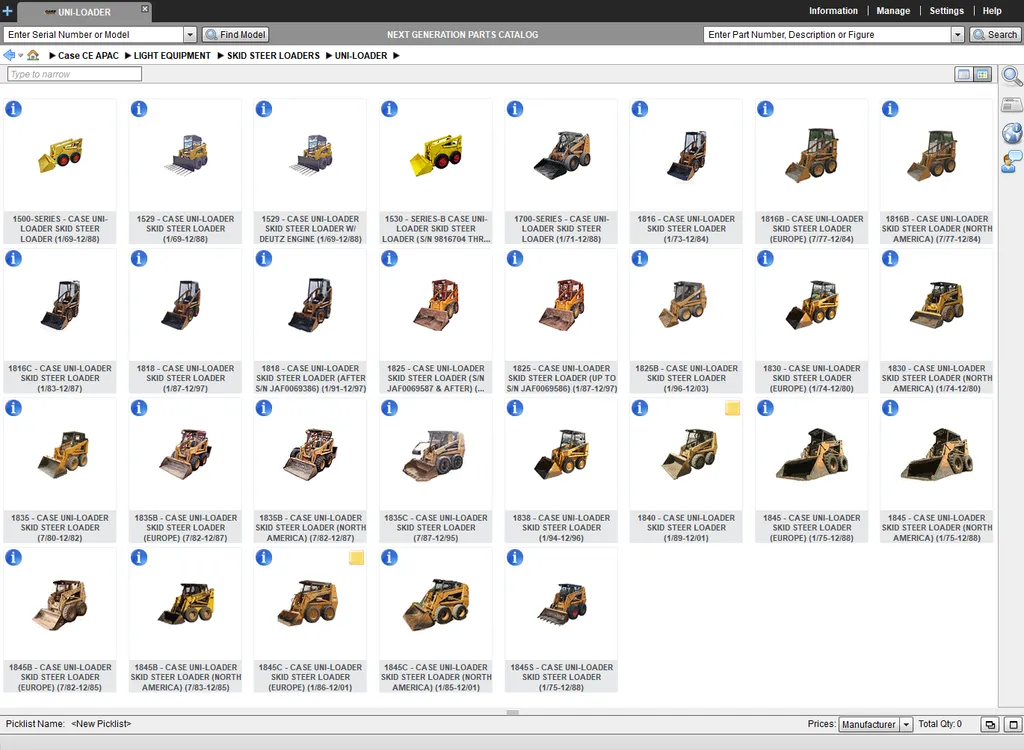The height and width of the screenshot is (750, 1024).
Task: Open yellow note on 1845C Europe card
Action: pyautogui.click(x=357, y=558)
